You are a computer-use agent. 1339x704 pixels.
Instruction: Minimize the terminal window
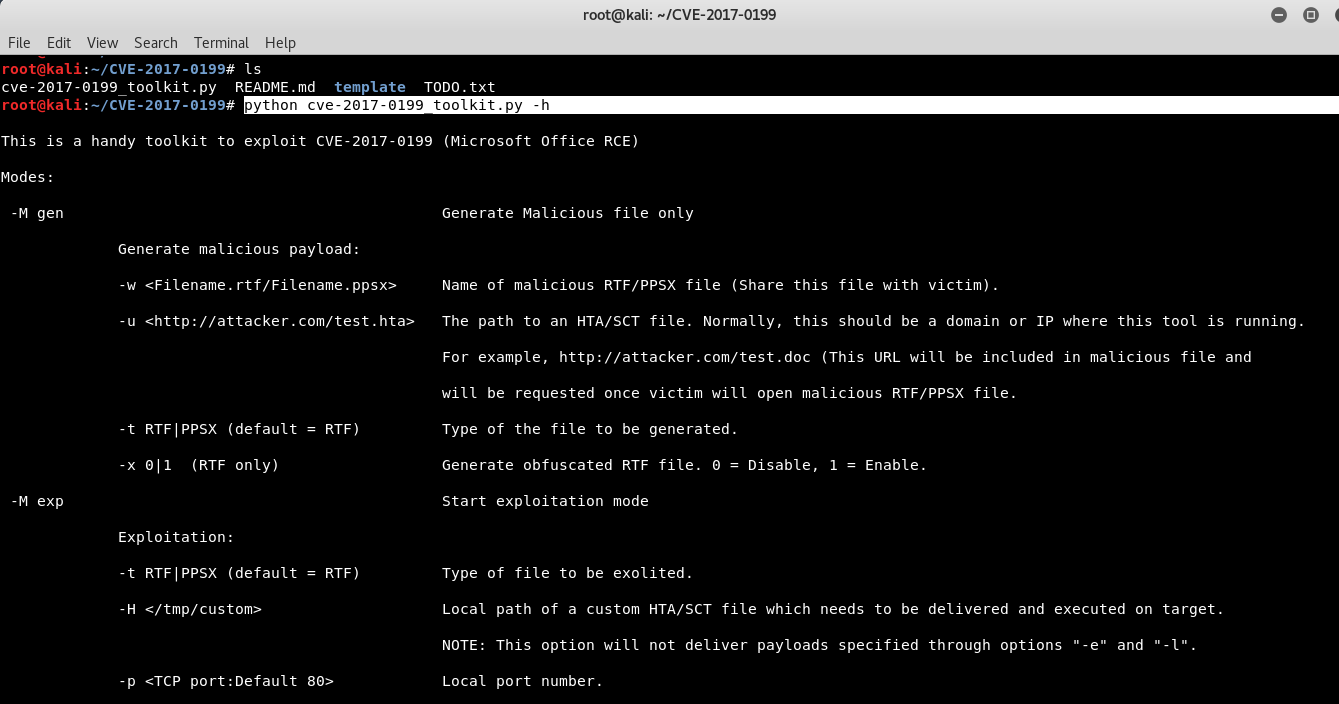coord(1279,15)
